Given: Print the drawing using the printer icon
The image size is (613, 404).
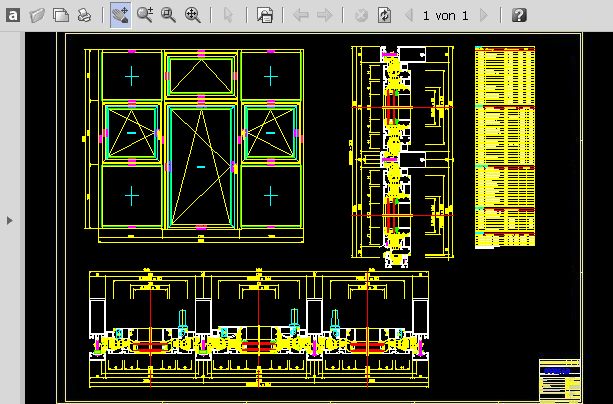Looking at the screenshot, I should [85, 15].
